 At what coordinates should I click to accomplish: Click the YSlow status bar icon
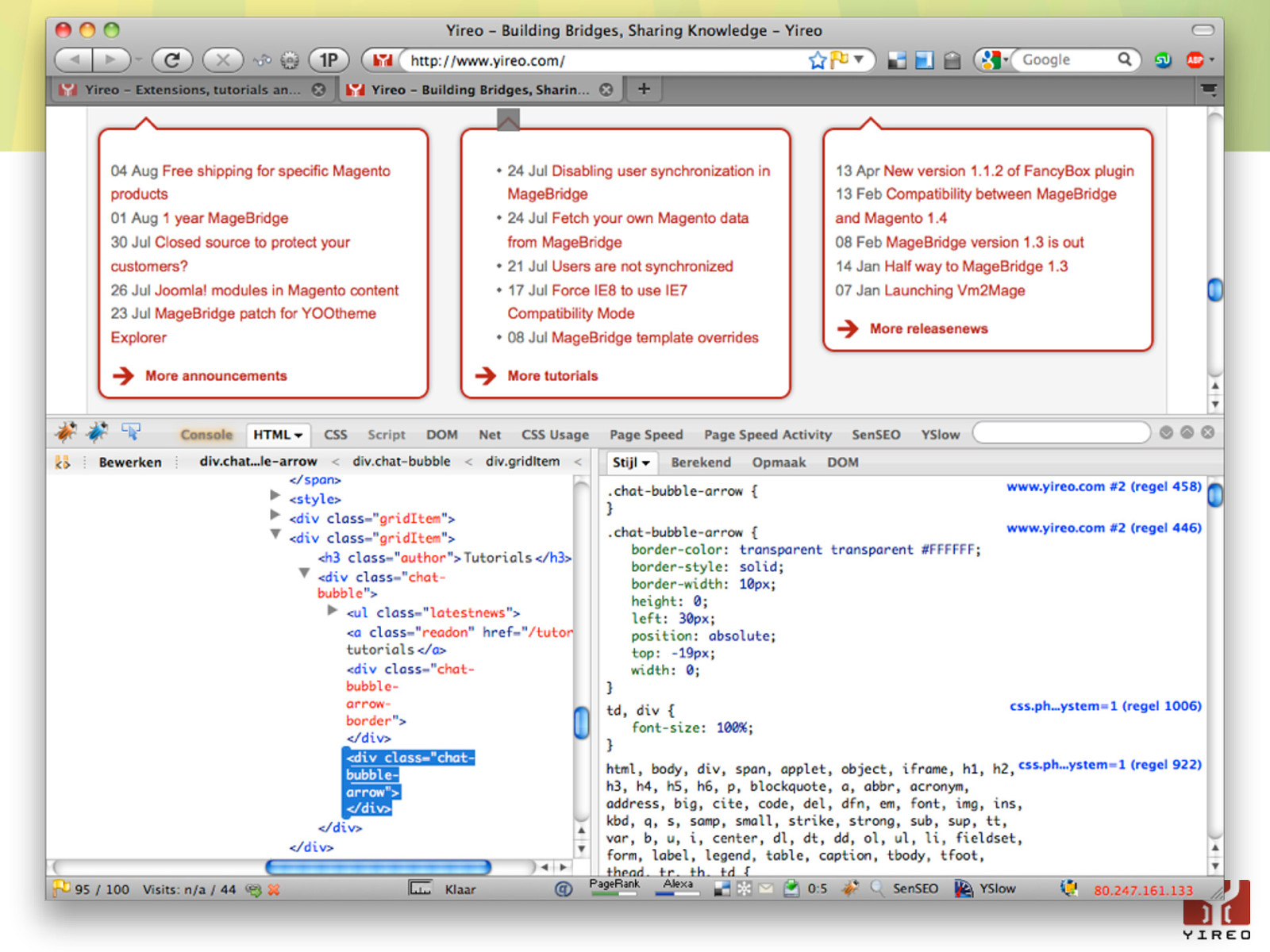tap(964, 889)
